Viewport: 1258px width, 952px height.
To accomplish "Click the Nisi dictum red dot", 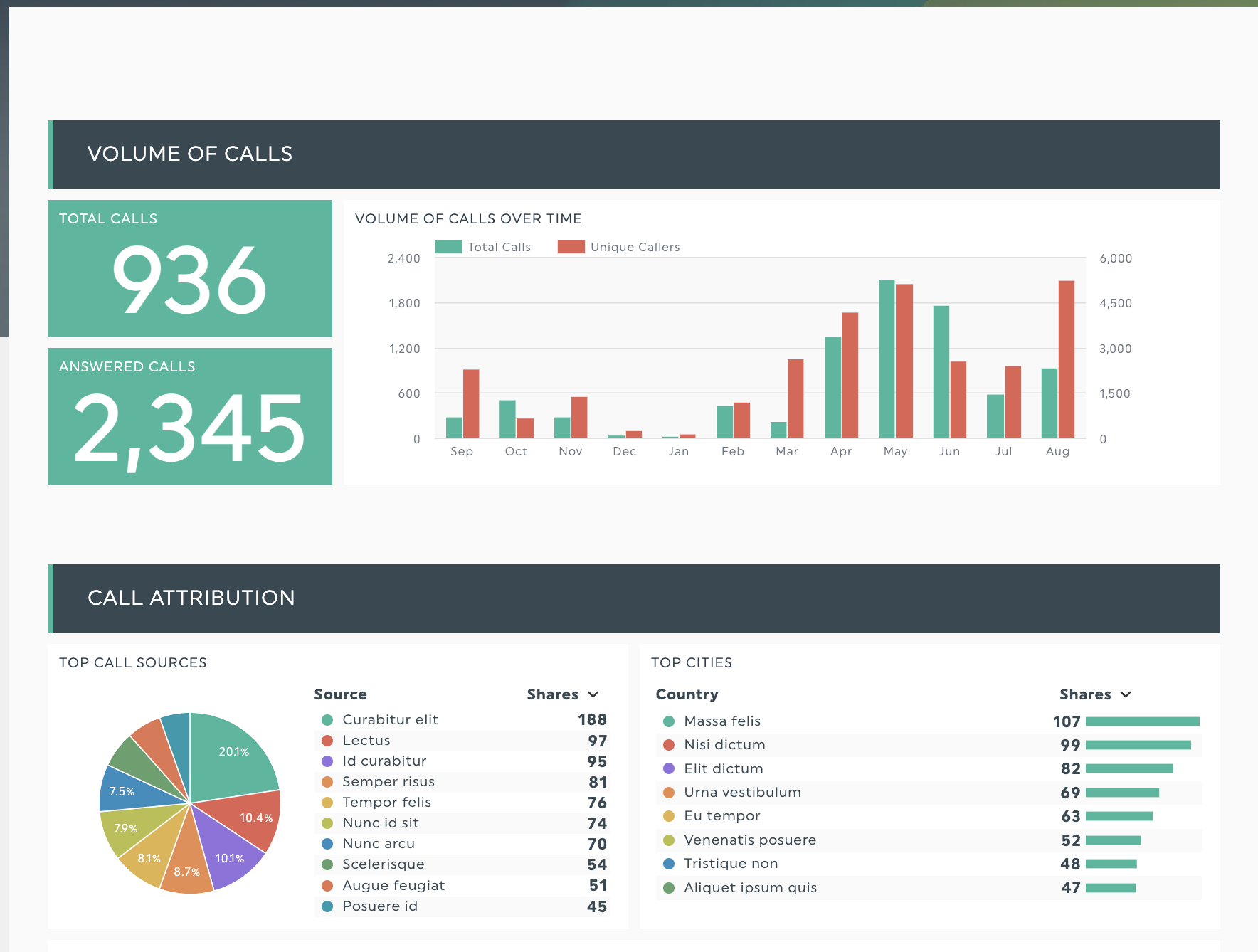I will coord(669,745).
